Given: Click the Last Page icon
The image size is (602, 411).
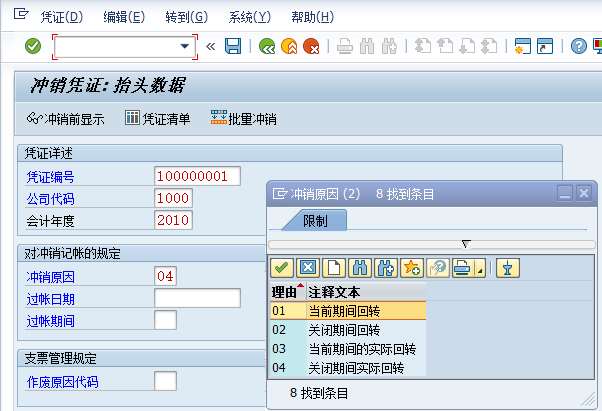Looking at the screenshot, I should point(490,46).
